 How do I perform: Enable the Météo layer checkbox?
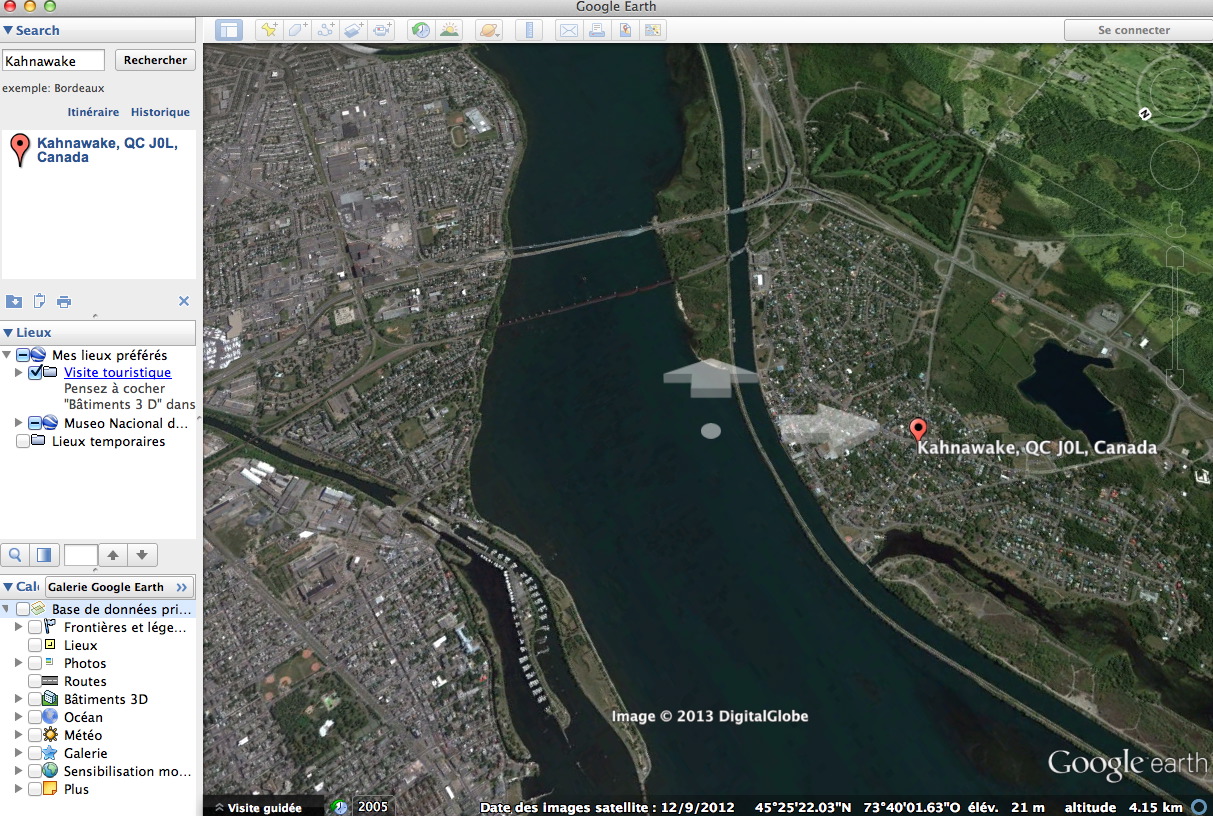click(35, 735)
